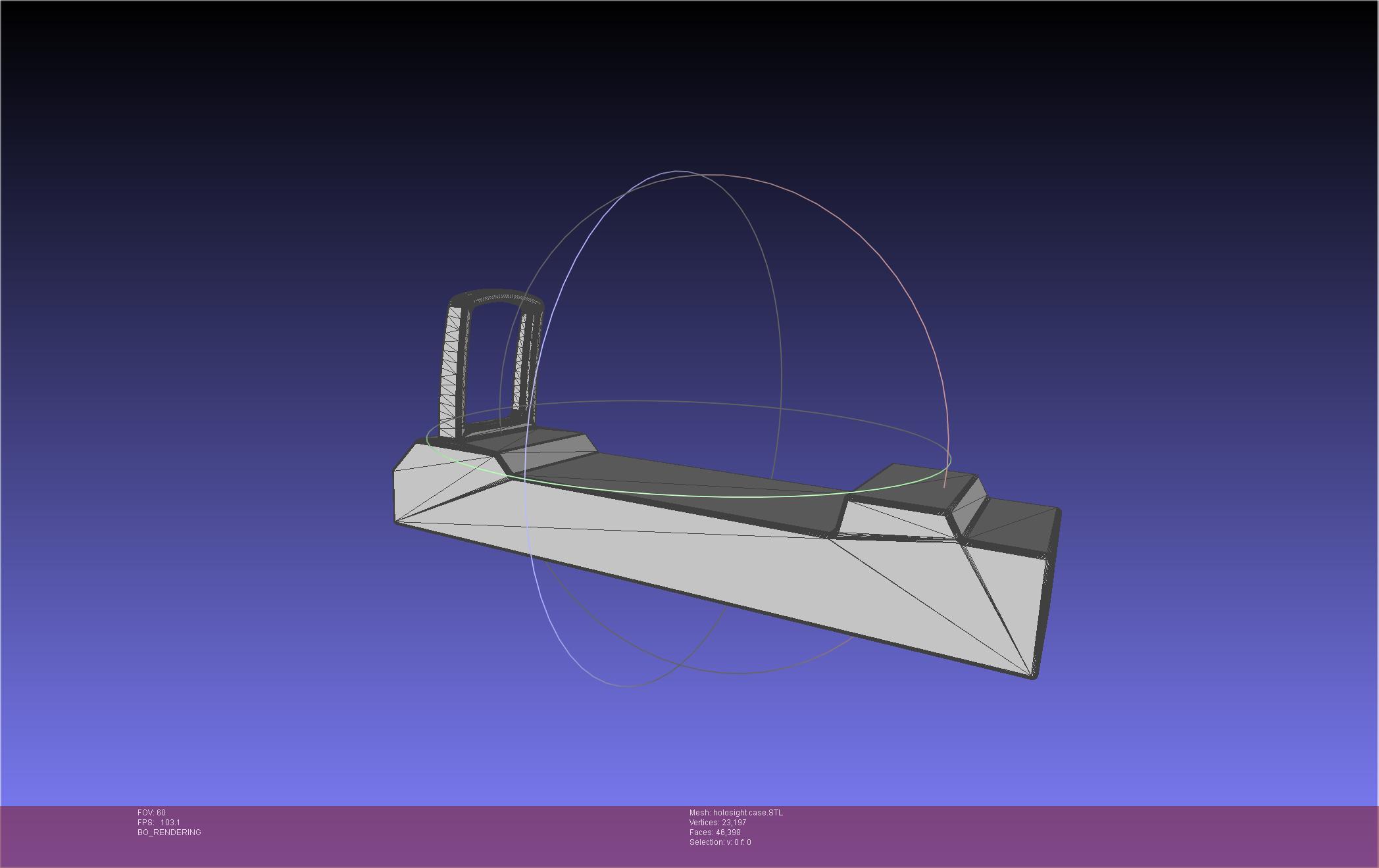Click the FOV: 60 readout
1379x868 pixels.
151,813
